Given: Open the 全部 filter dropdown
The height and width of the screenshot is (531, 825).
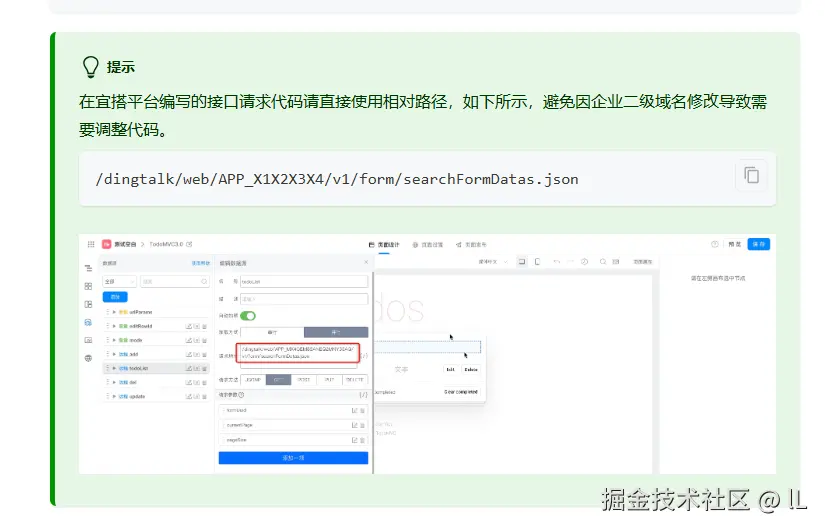Looking at the screenshot, I should pyautogui.click(x=119, y=282).
